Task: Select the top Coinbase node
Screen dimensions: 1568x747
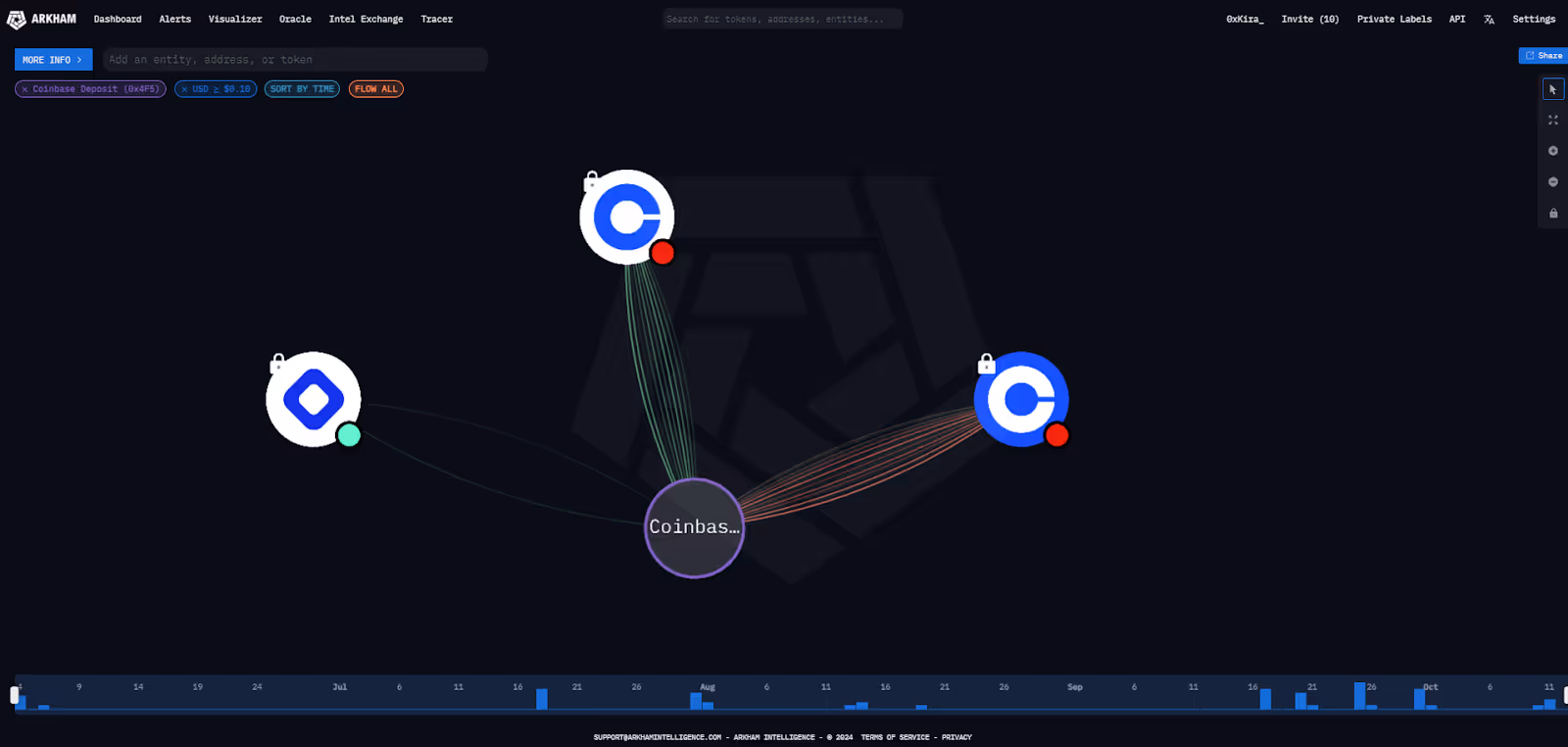Action: (x=627, y=217)
